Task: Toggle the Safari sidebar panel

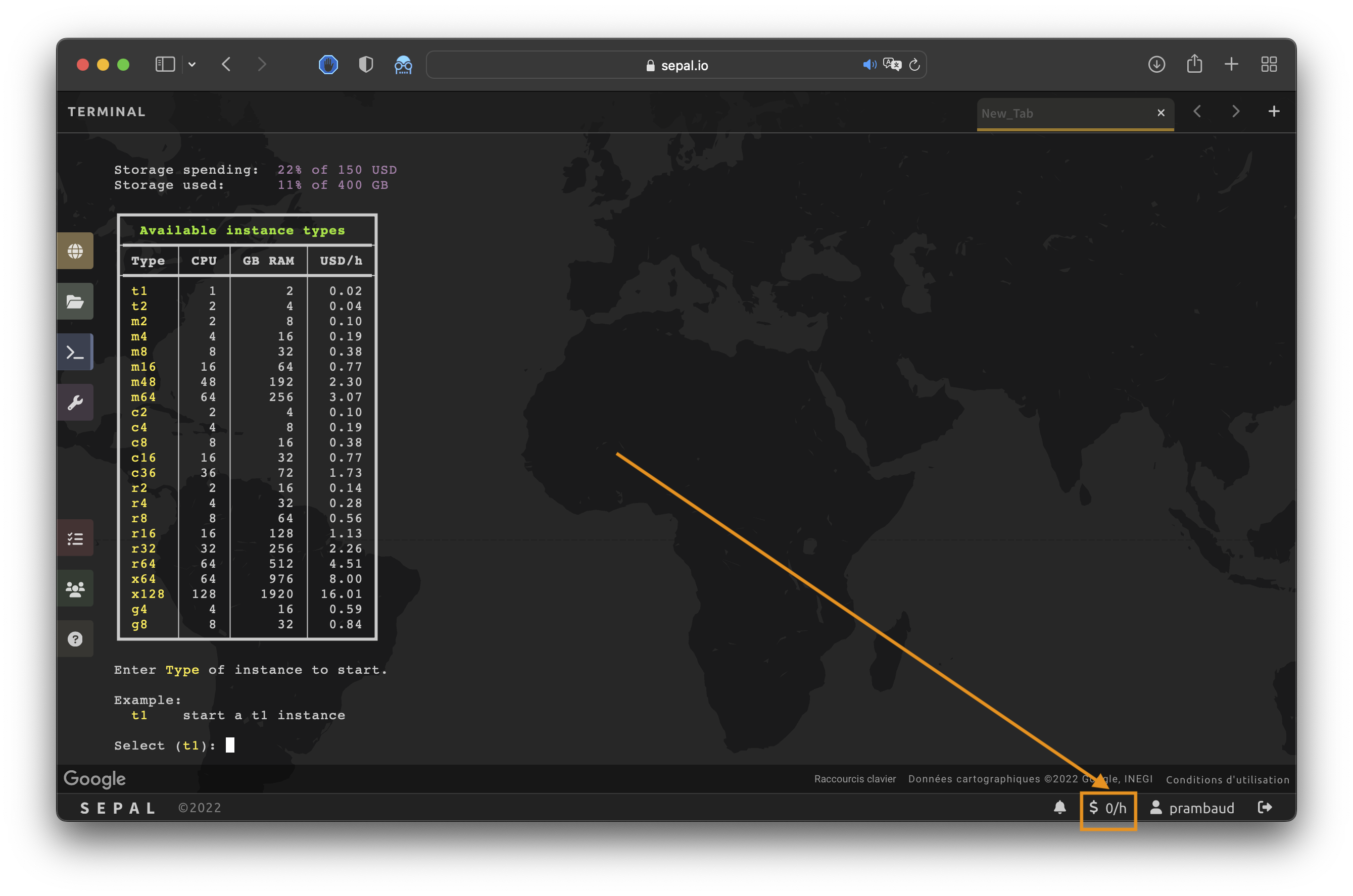Action: tap(165, 65)
